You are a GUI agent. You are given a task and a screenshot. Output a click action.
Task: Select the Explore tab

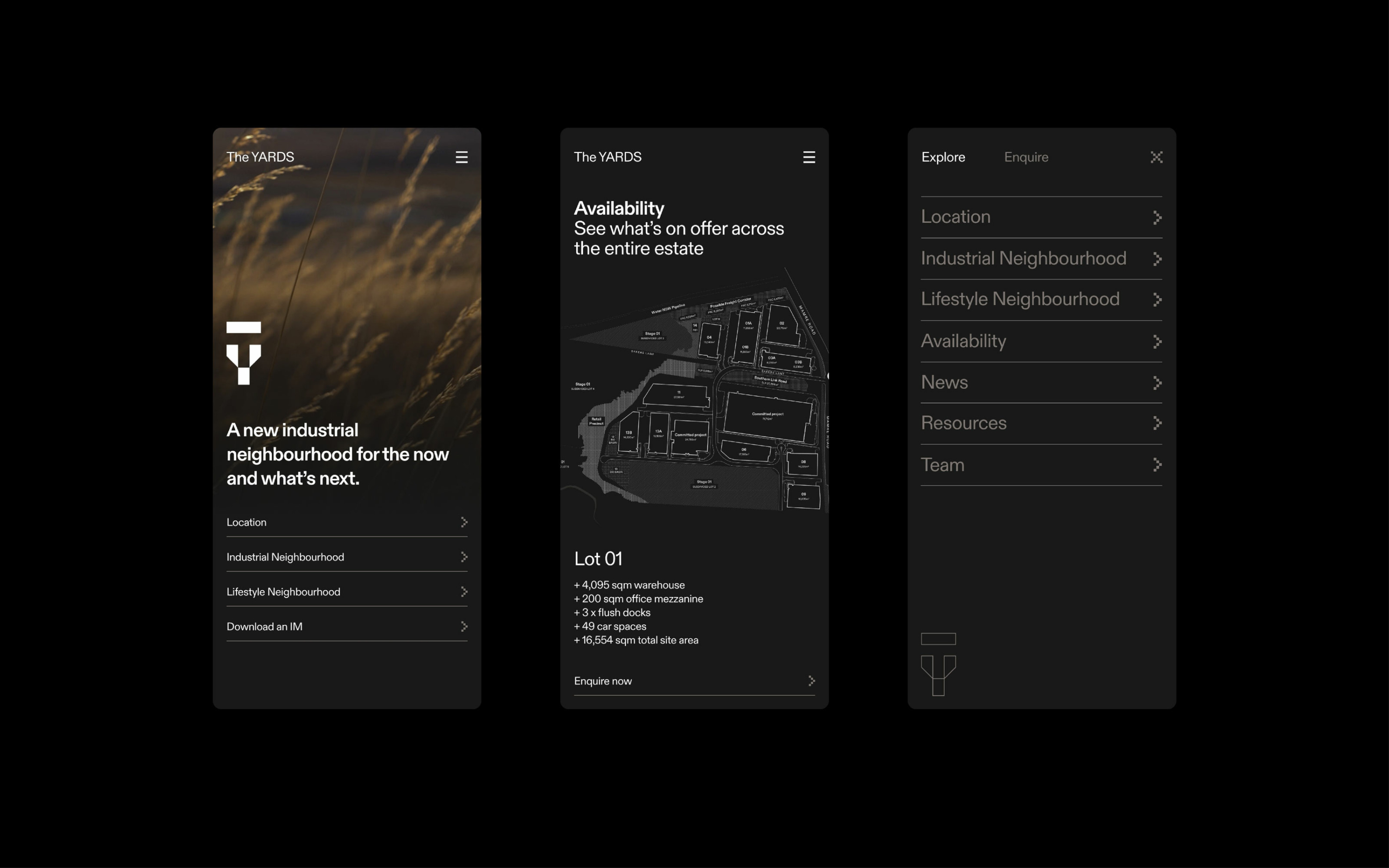point(943,157)
